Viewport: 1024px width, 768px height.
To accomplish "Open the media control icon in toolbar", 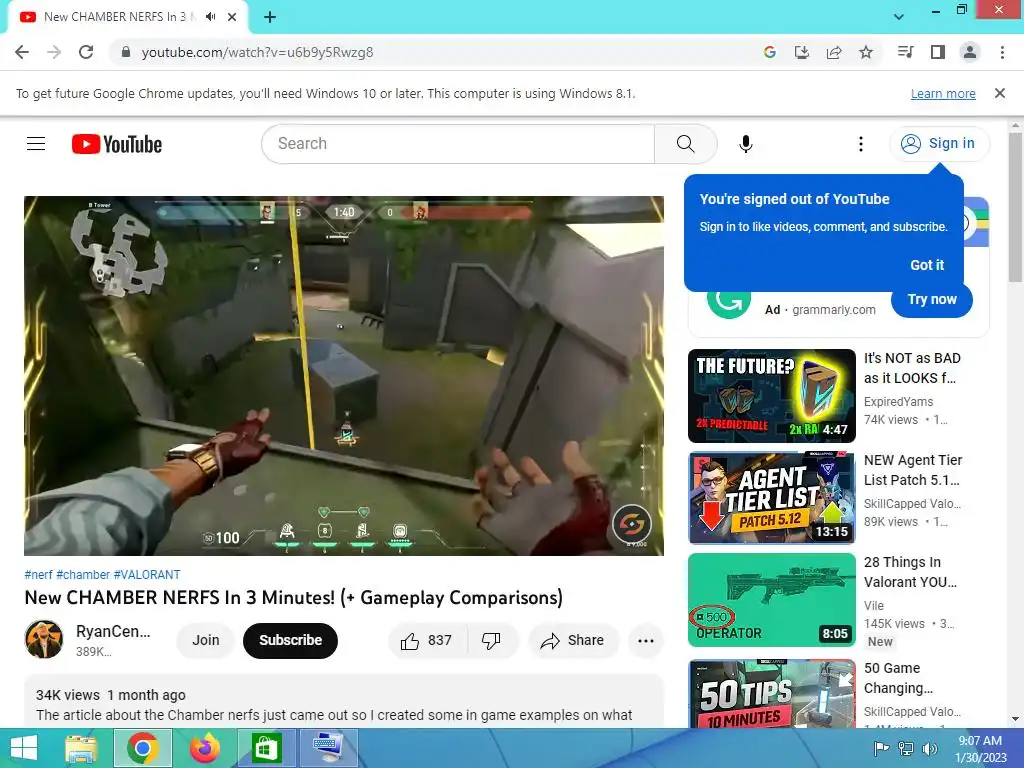I will tap(905, 52).
